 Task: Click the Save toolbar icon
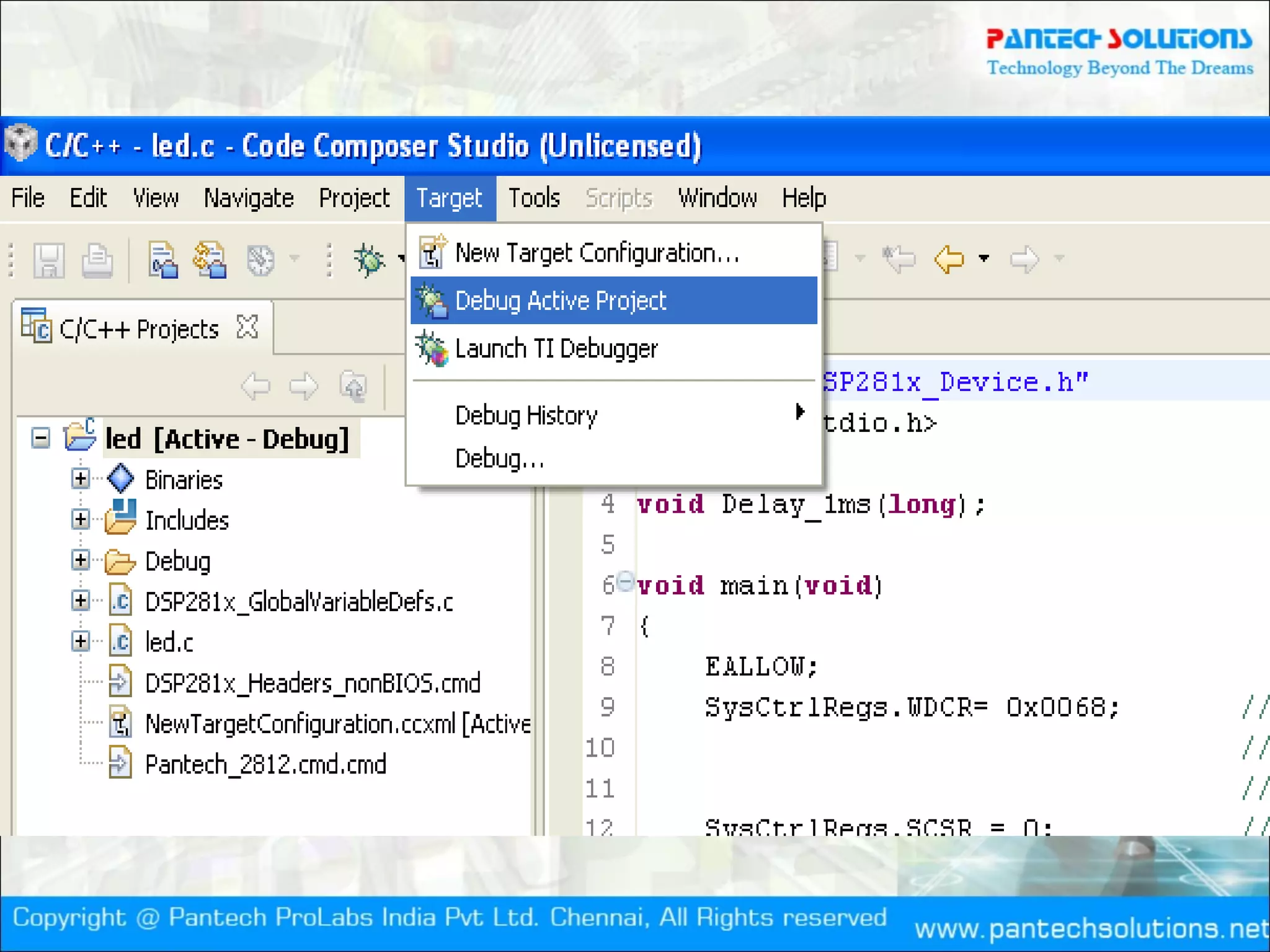[49, 260]
